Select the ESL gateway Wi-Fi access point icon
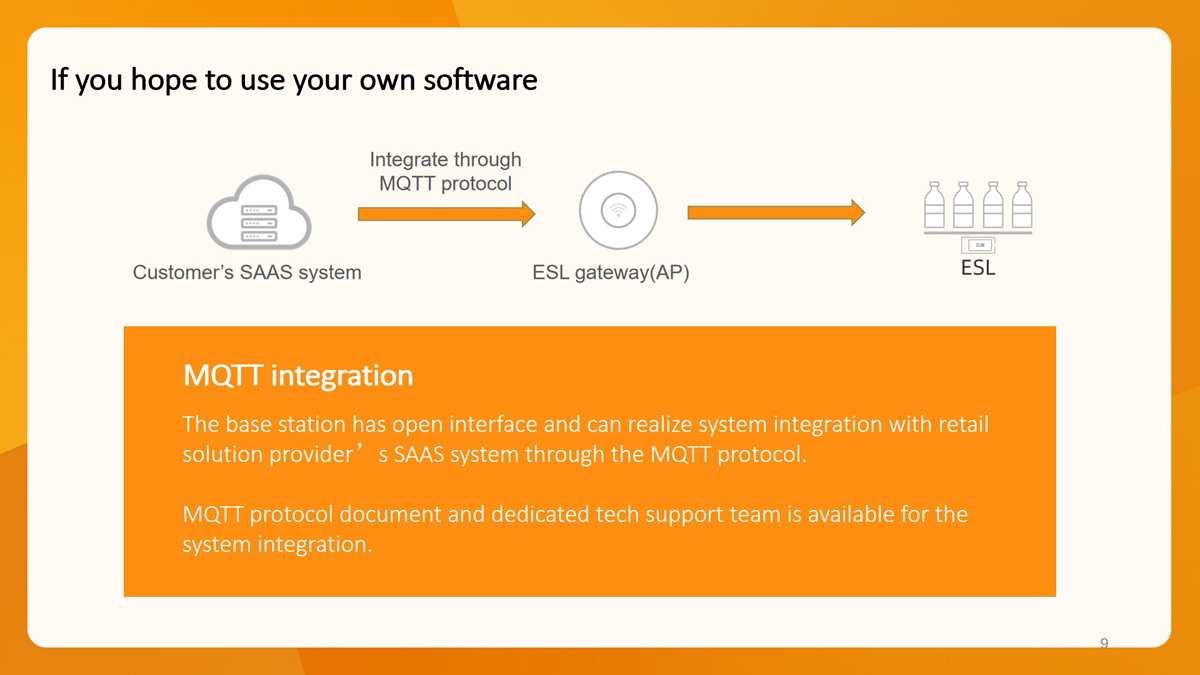This screenshot has height=675, width=1200. point(619,212)
